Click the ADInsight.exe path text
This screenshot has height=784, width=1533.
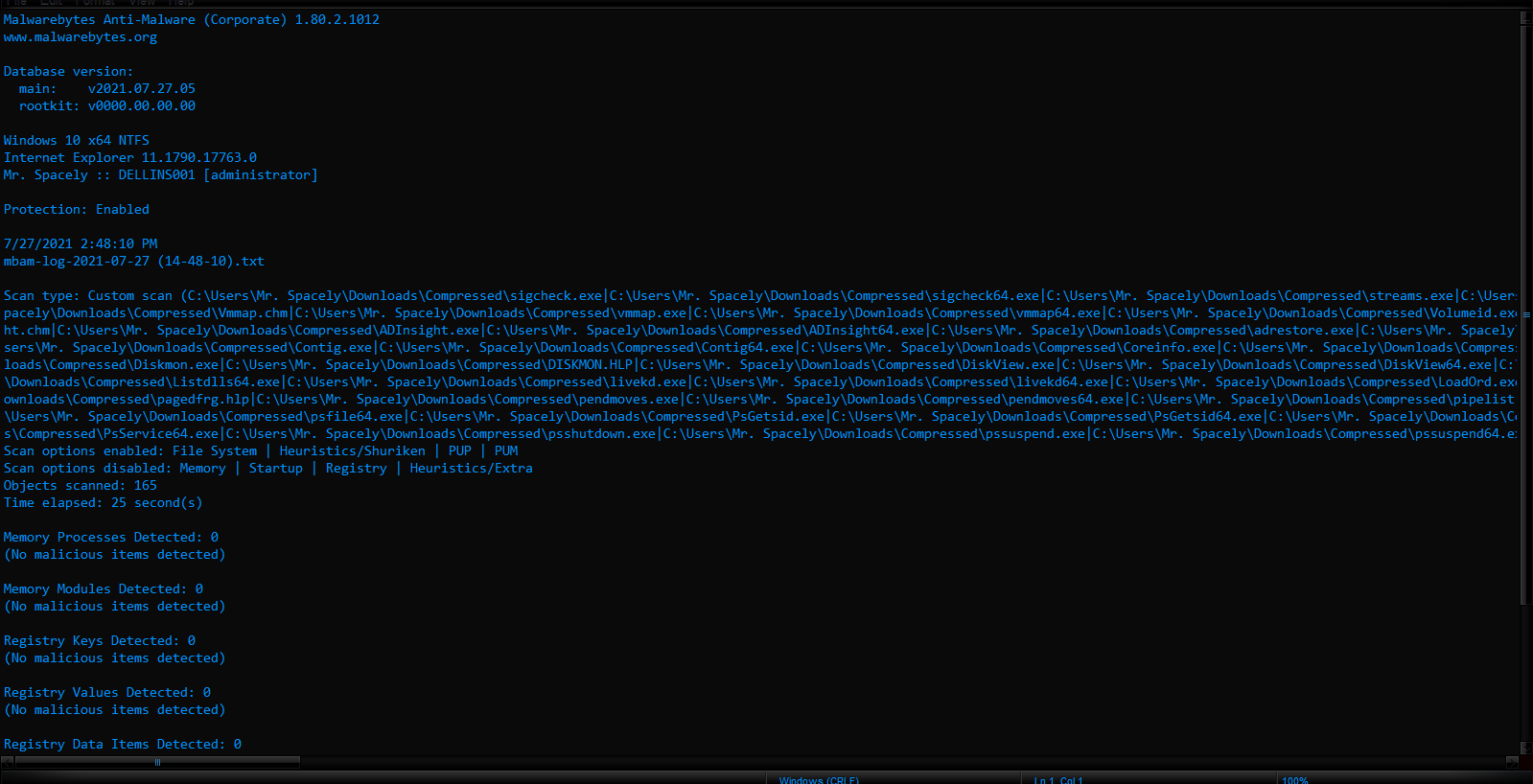(x=268, y=330)
